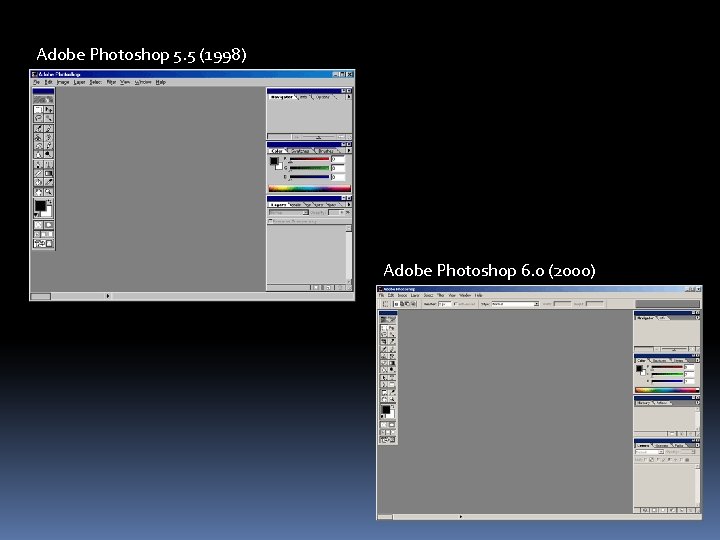Open Style dropdown in Photoshop 6.0 options bar
The height and width of the screenshot is (540, 720).
[515, 304]
